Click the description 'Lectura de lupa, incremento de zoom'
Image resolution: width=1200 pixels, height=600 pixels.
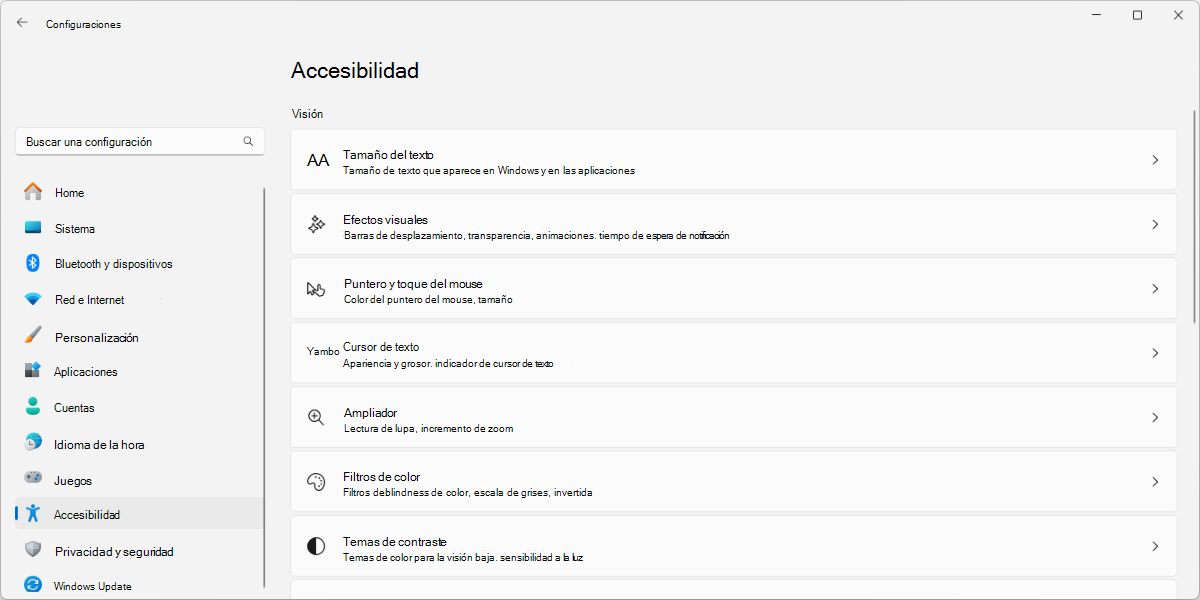[x=428, y=428]
